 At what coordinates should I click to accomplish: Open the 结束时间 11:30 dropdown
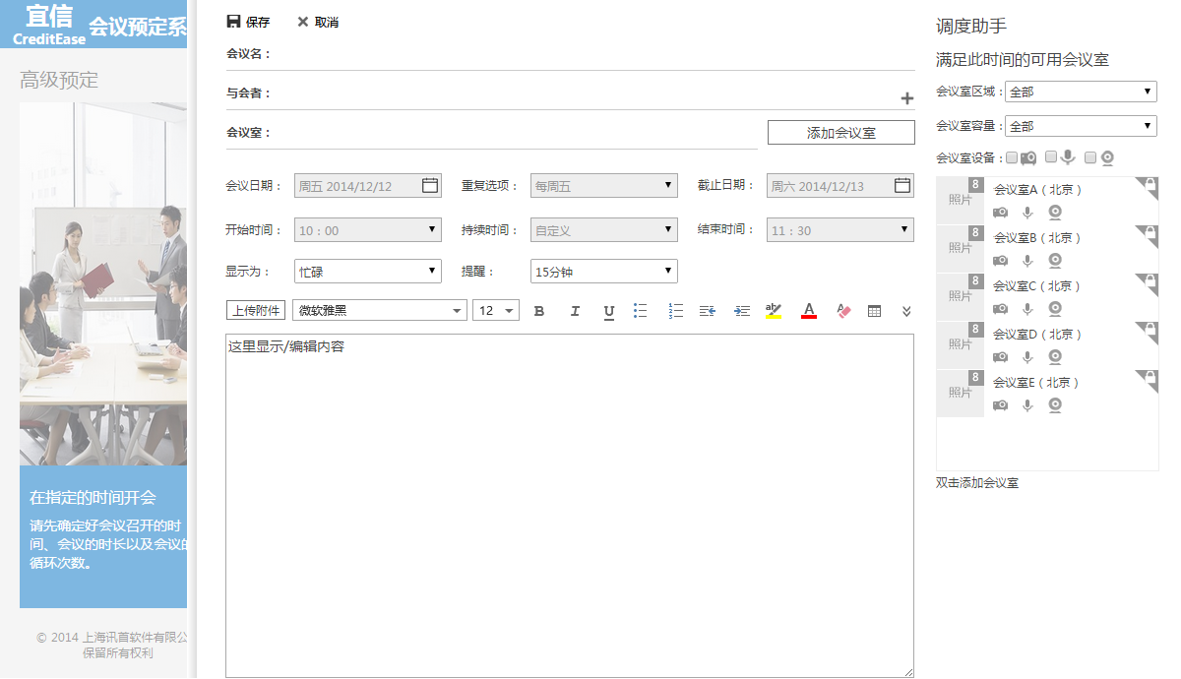coord(840,230)
